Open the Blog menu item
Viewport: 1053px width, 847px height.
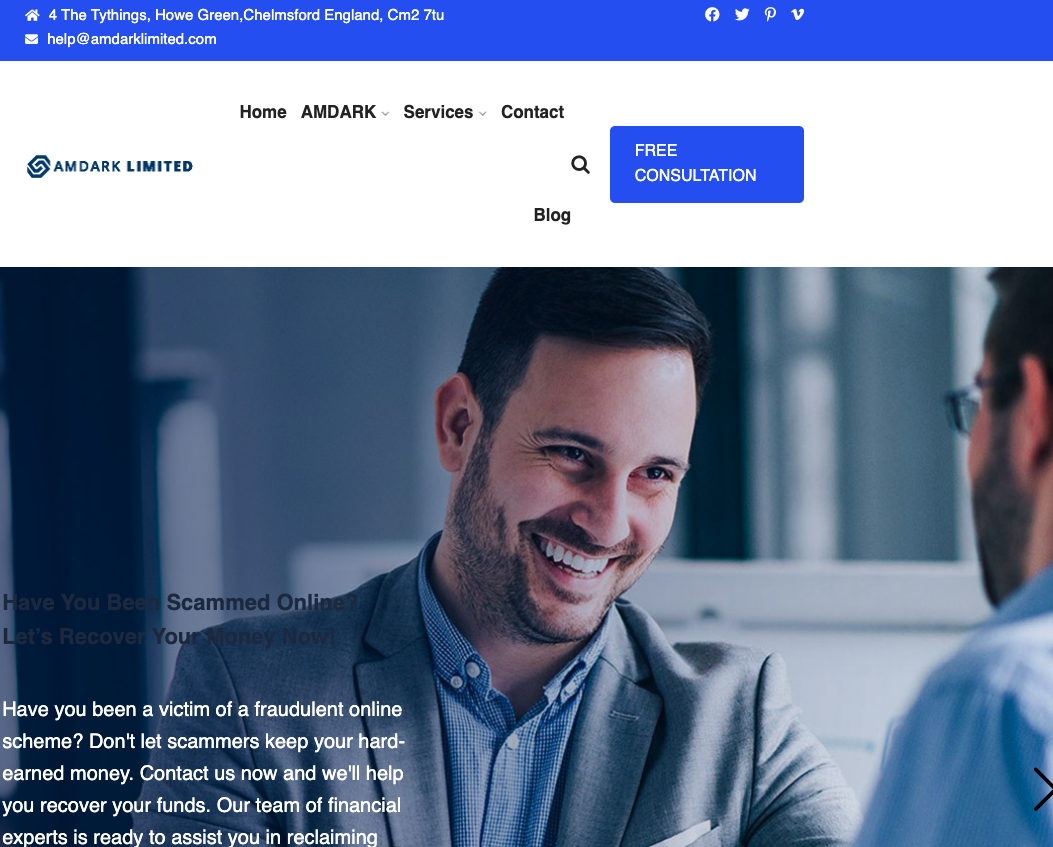click(x=552, y=215)
